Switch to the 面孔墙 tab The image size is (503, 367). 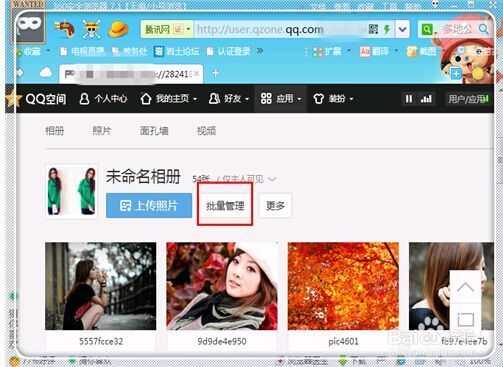154,131
